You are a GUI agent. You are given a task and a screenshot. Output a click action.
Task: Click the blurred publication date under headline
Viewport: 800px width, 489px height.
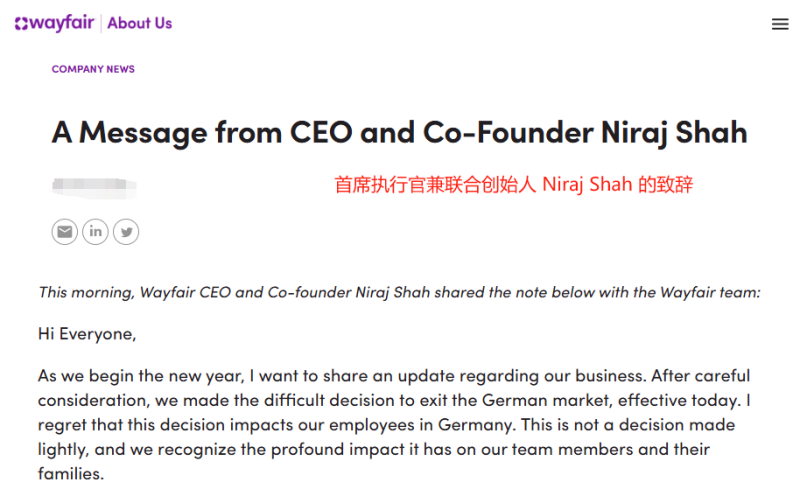[94, 187]
